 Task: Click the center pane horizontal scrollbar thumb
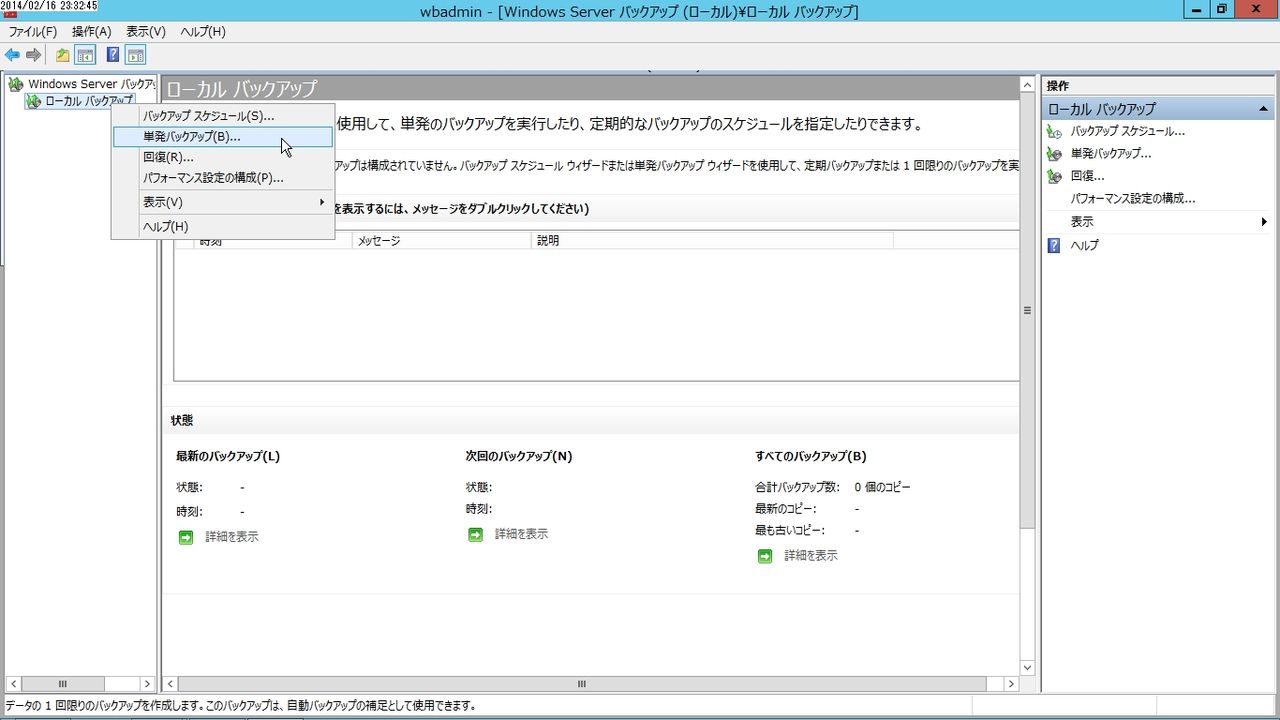tap(581, 684)
